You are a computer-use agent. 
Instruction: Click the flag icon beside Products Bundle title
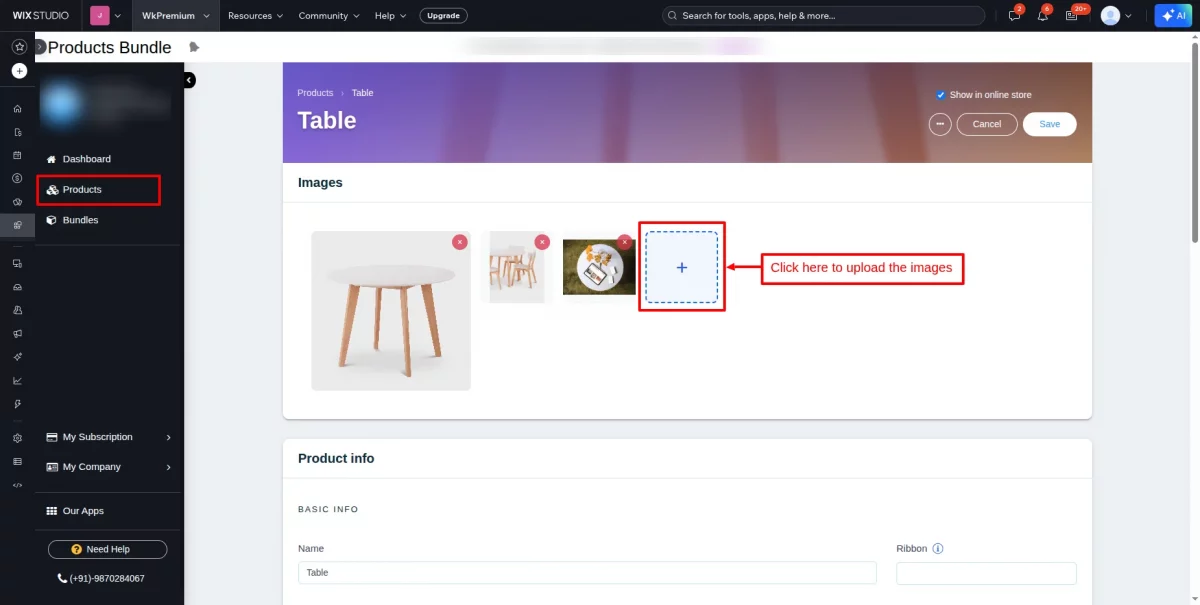click(193, 46)
